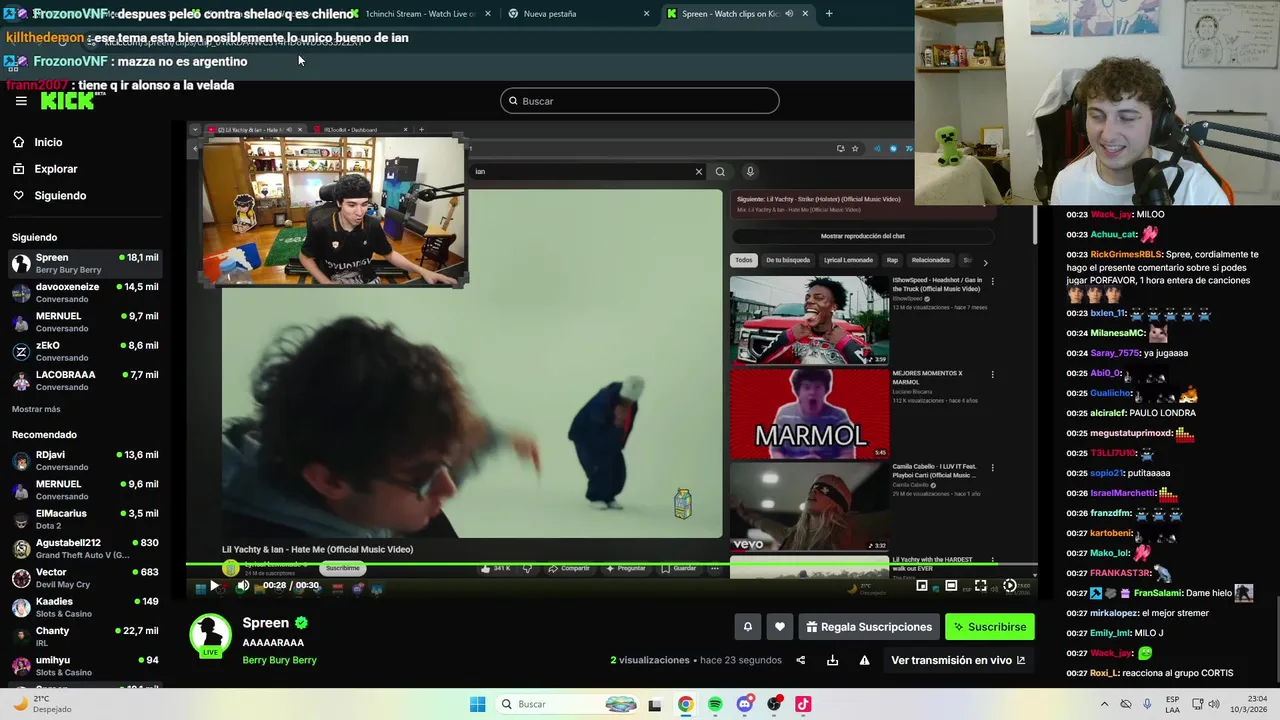The width and height of the screenshot is (1280, 720).
Task: Click microphone icon in system tray
Action: click(x=1147, y=704)
